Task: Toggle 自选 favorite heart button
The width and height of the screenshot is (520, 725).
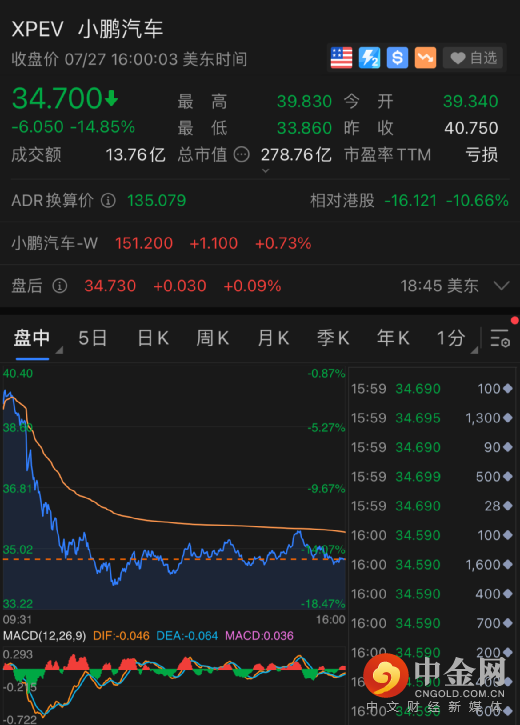Action: tap(473, 58)
